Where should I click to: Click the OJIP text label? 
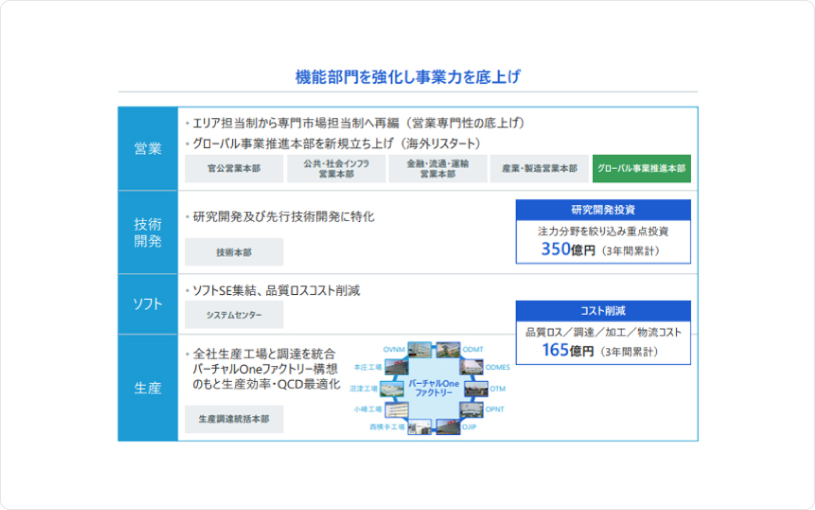coord(469,427)
